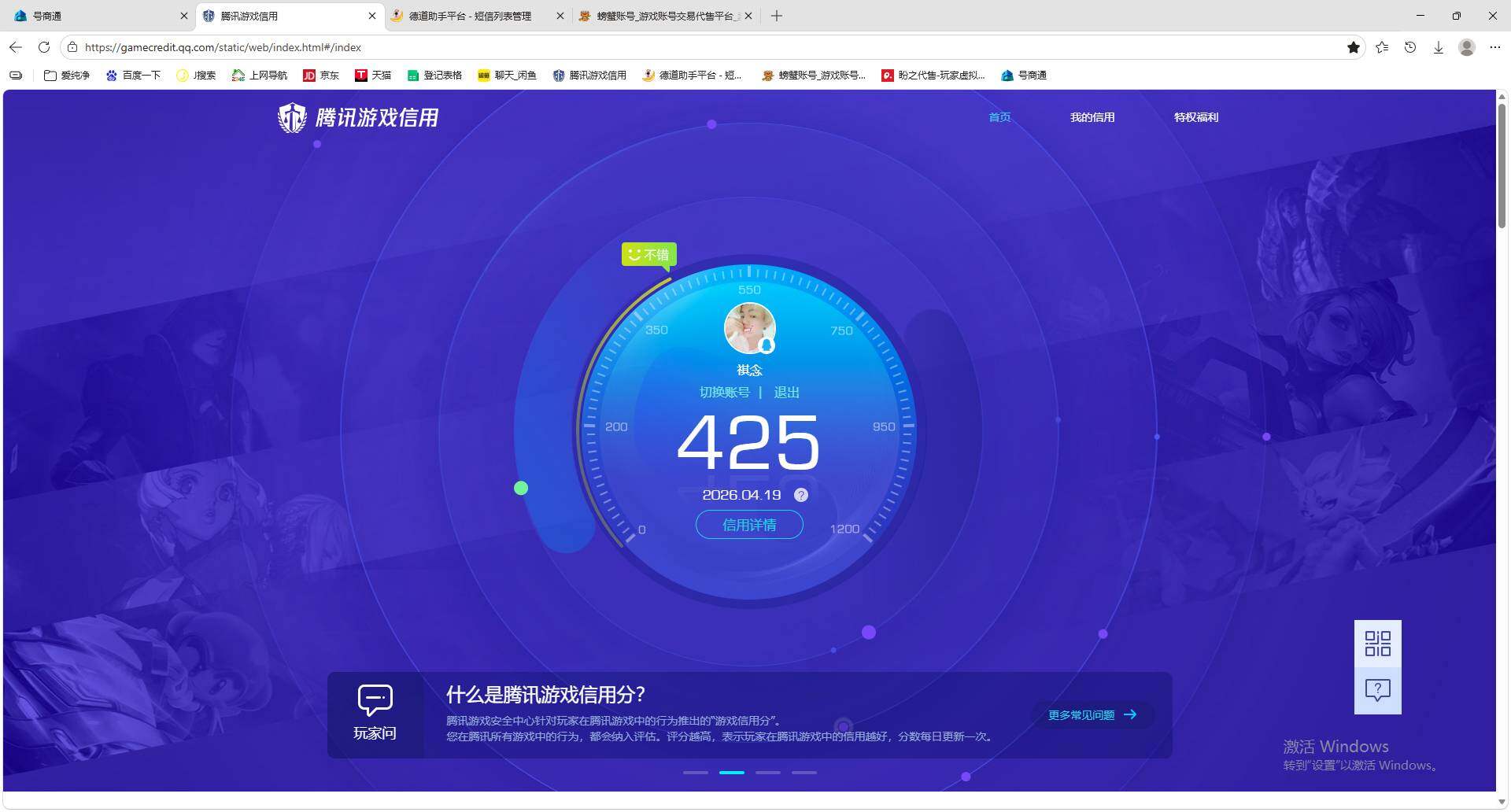This screenshot has height=812, width=1511.
Task: Open the 腾讯游戏信用 bookmark
Action: coord(590,76)
